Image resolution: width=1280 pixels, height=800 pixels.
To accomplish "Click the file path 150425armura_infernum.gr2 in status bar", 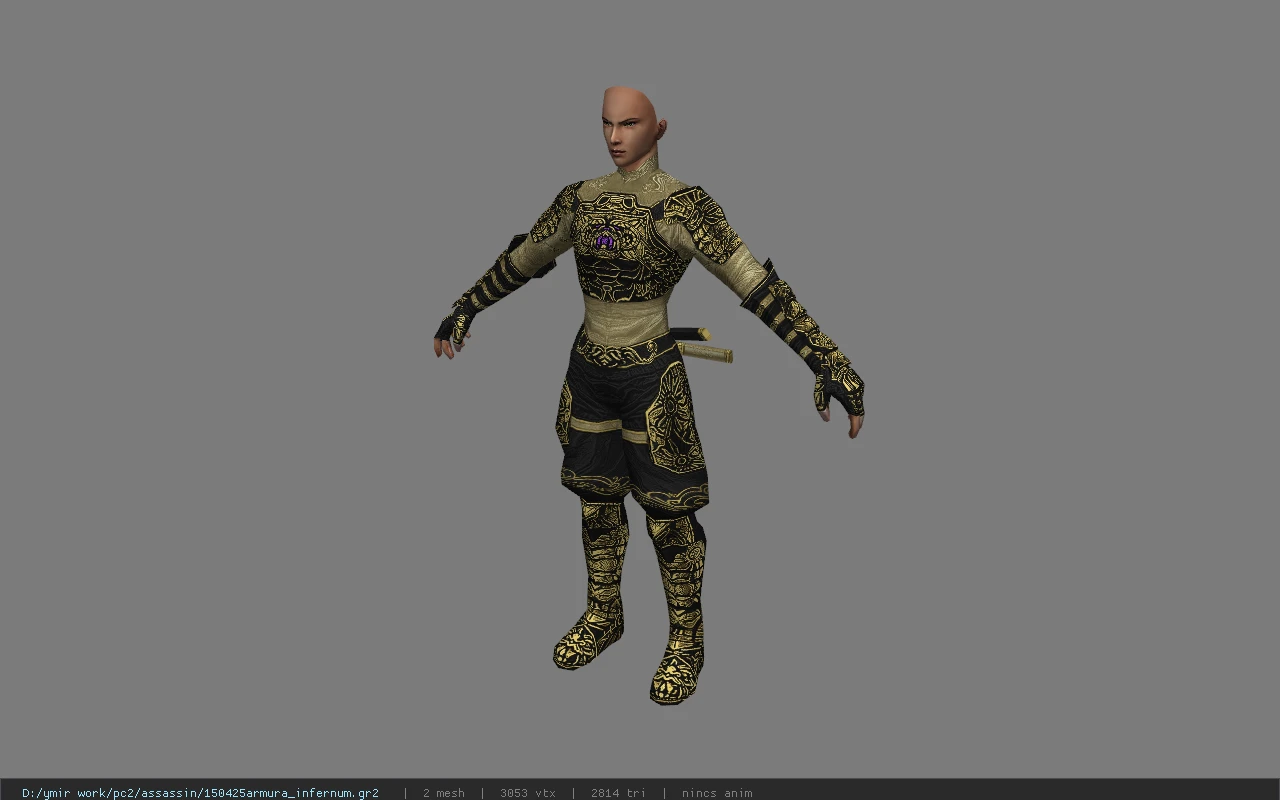I will point(200,793).
